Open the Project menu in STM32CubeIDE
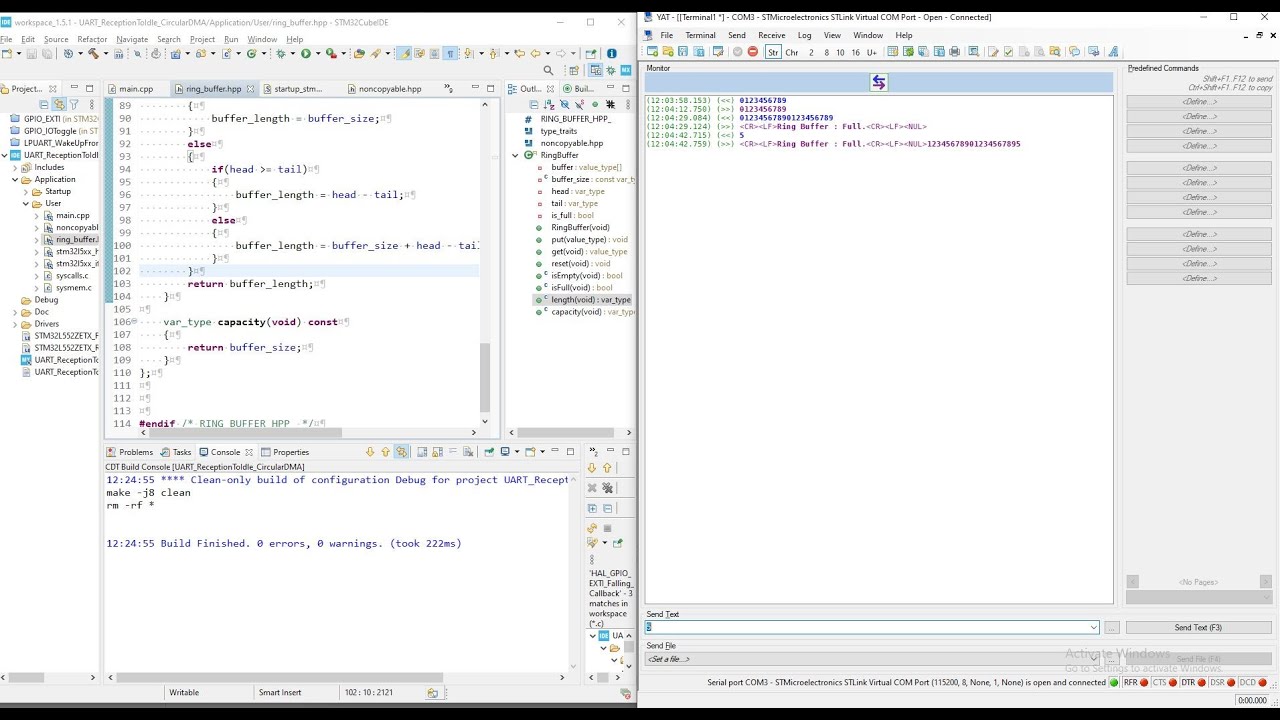The height and width of the screenshot is (720, 1280). point(202,39)
